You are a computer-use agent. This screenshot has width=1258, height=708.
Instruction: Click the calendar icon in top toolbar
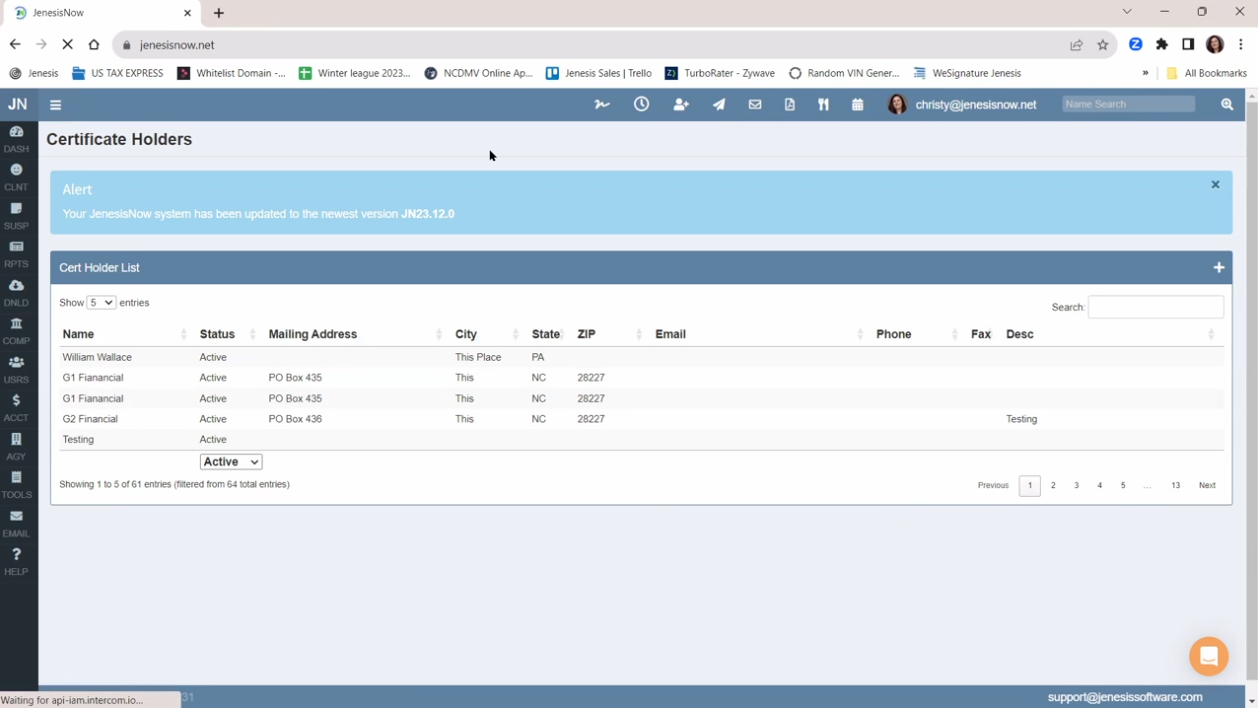[x=857, y=104]
